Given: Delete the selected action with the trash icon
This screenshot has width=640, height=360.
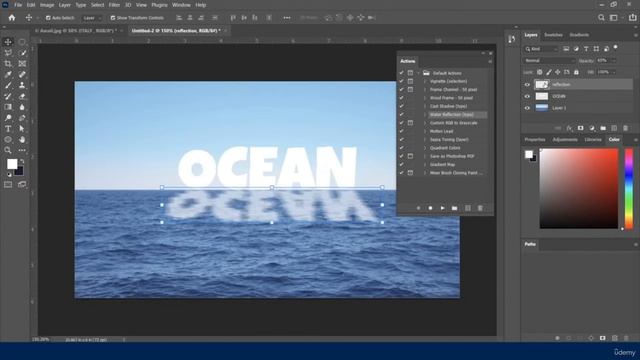Looking at the screenshot, I should point(480,208).
